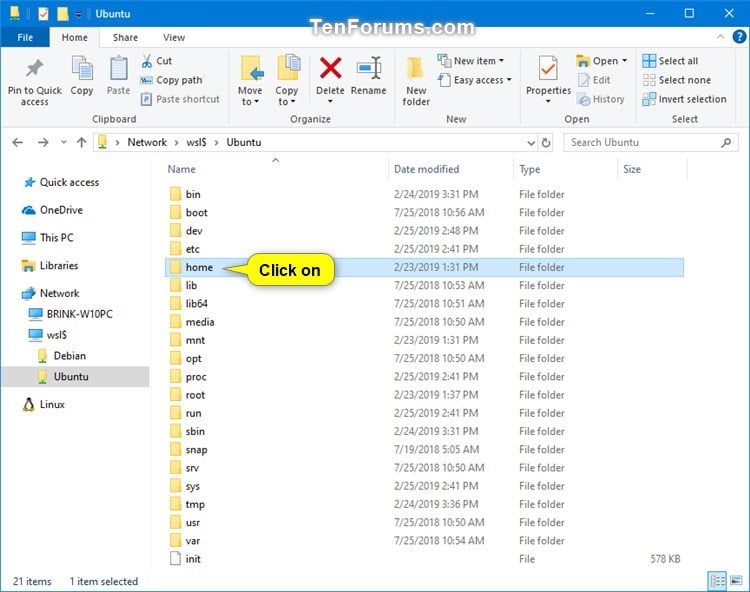Viewport: 750px width, 592px height.
Task: Click the Cut scissors icon
Action: point(146,61)
